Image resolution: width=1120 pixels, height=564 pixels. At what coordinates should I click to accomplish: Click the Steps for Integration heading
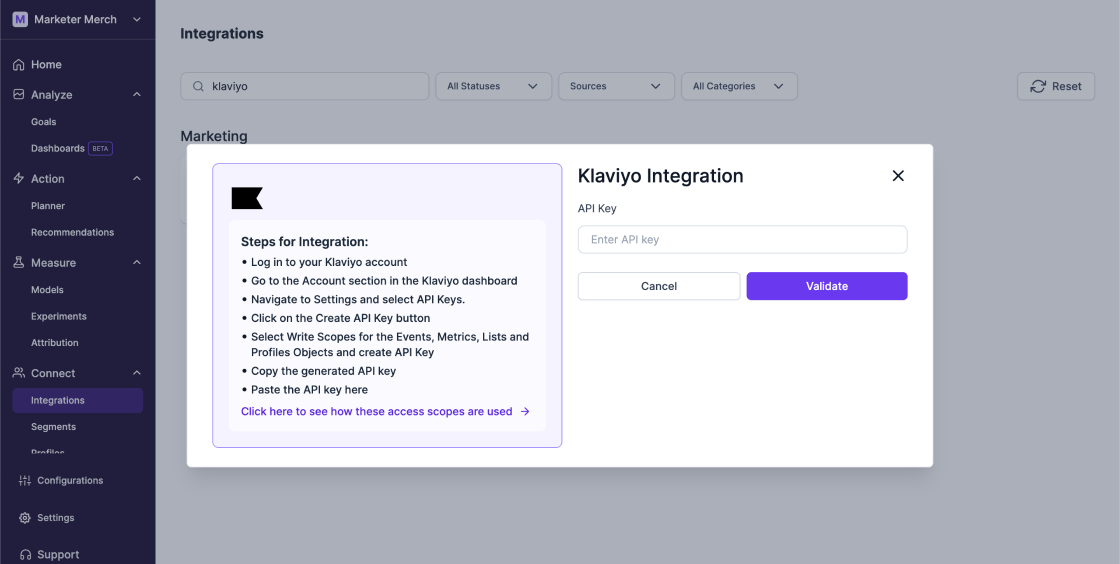(x=304, y=241)
